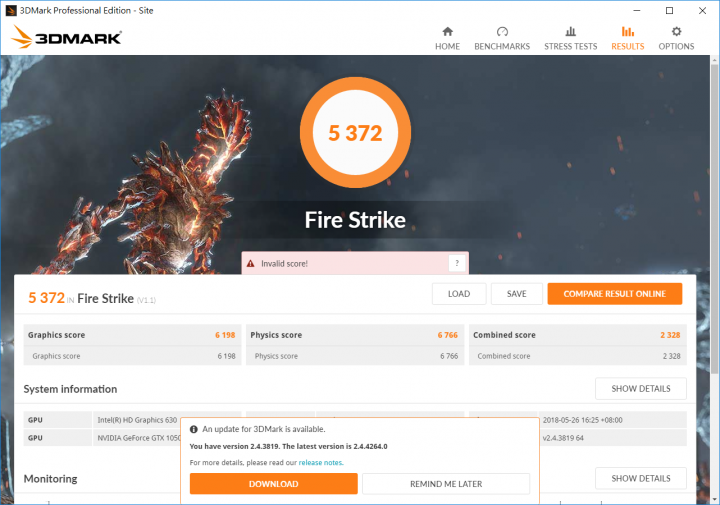Click the 5 372 score circle
Screen dimensions: 720x505
point(355,133)
